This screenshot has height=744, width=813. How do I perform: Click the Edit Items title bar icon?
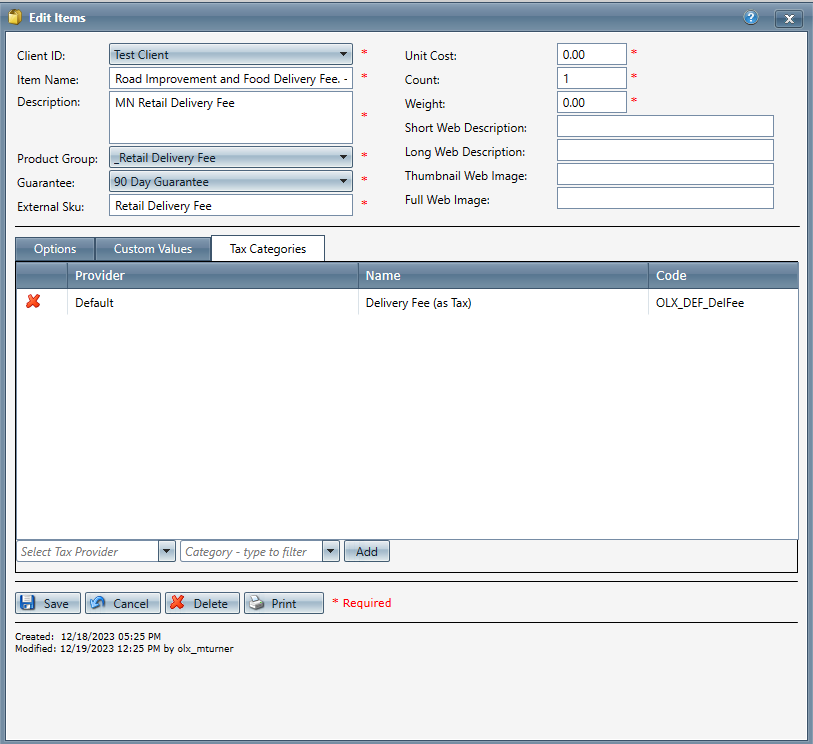click(15, 18)
